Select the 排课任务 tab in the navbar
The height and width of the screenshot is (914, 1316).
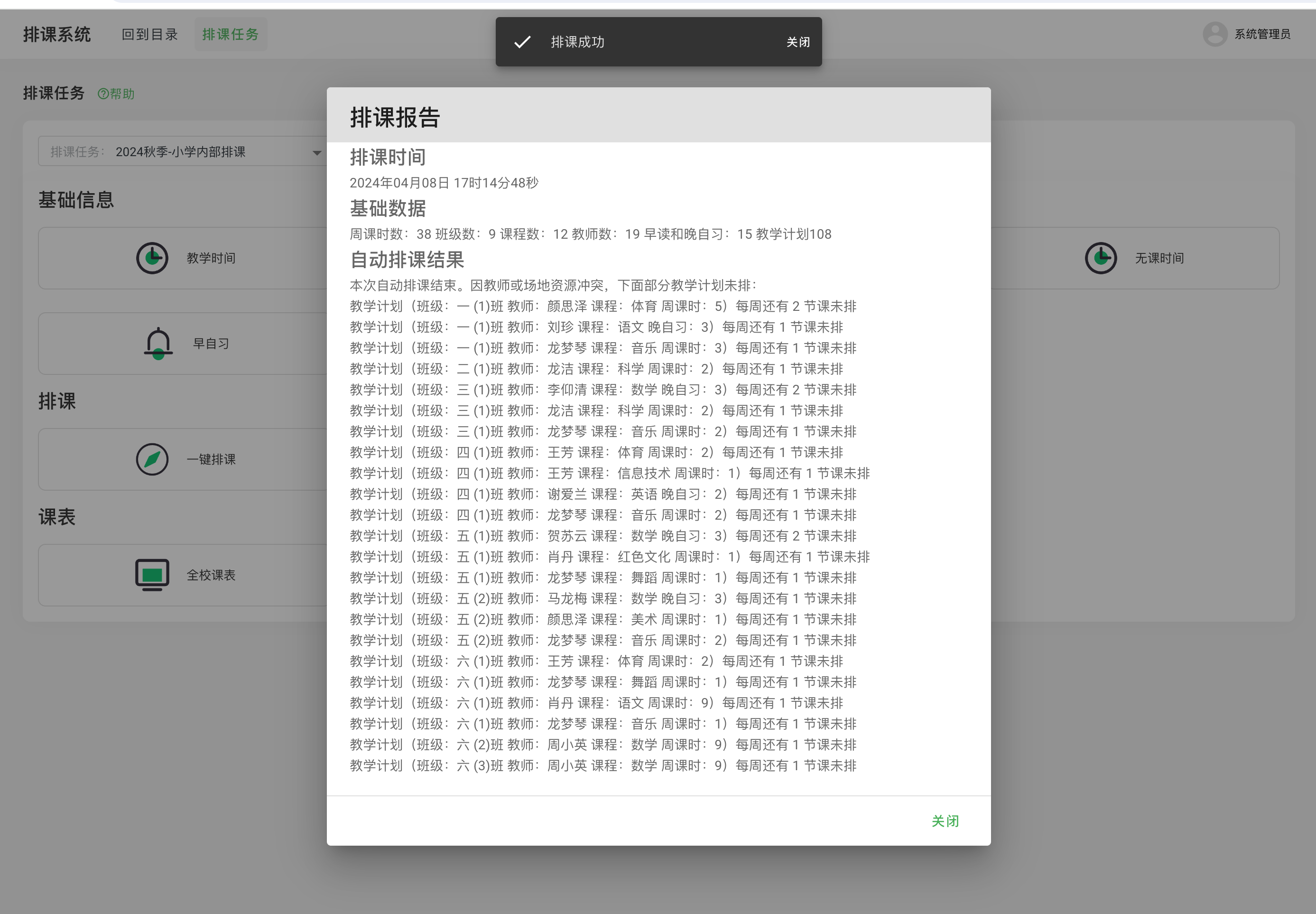click(x=230, y=34)
